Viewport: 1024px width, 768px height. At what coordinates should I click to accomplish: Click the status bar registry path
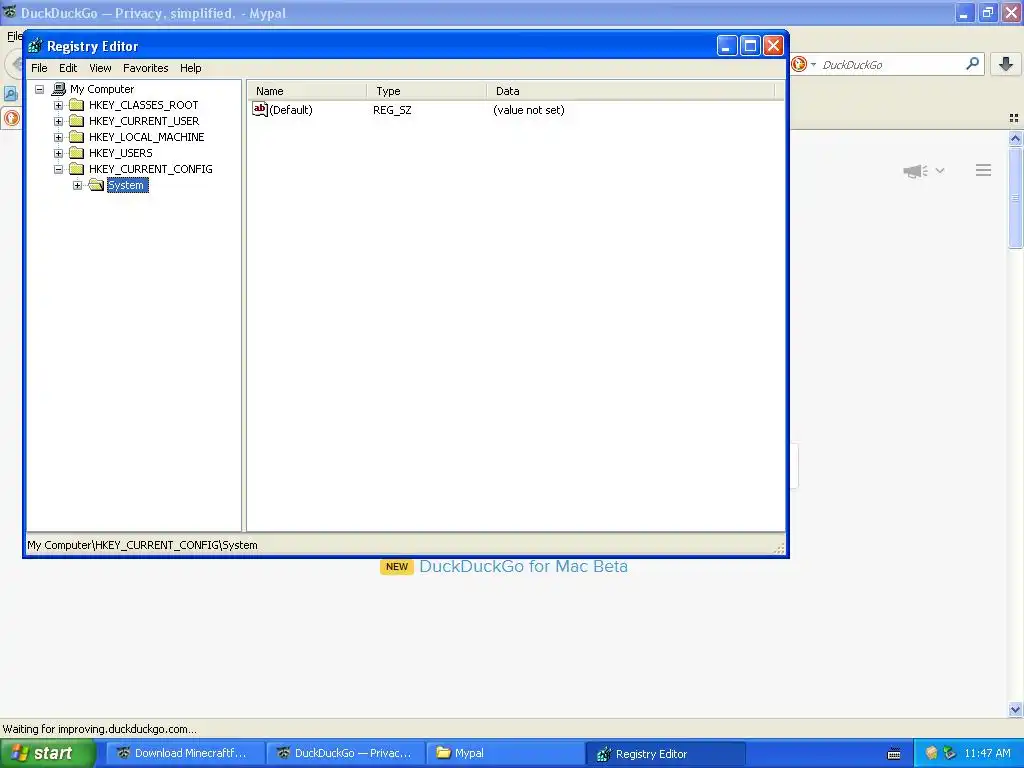(142, 545)
